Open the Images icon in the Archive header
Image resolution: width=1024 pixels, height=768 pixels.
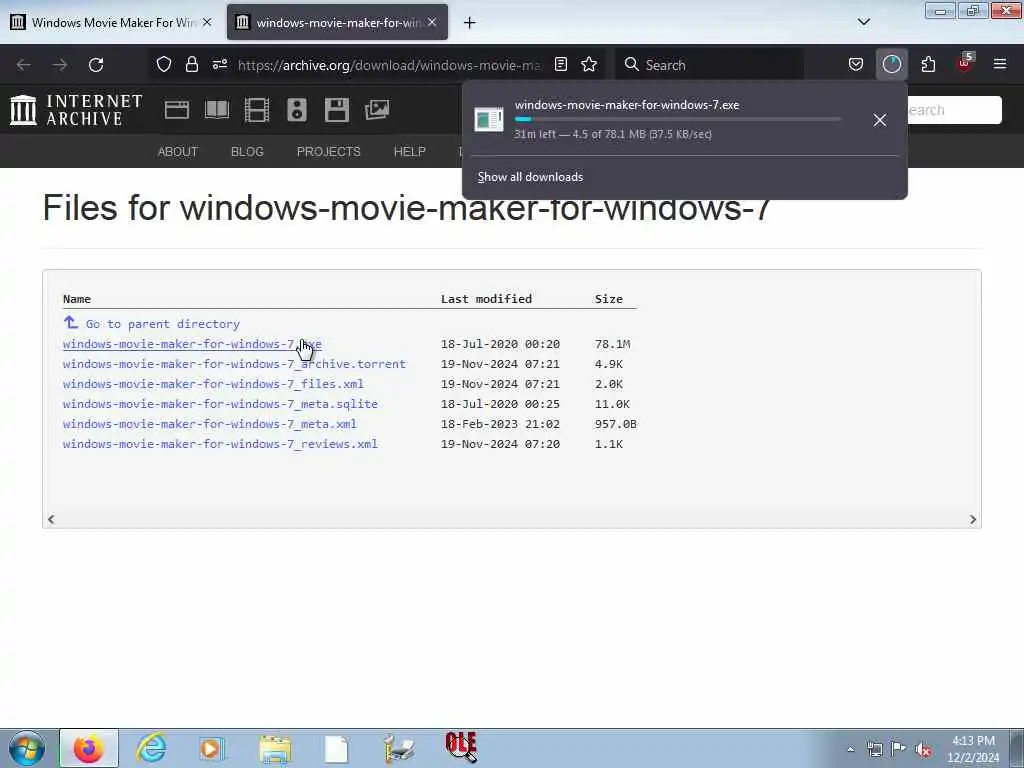click(377, 110)
